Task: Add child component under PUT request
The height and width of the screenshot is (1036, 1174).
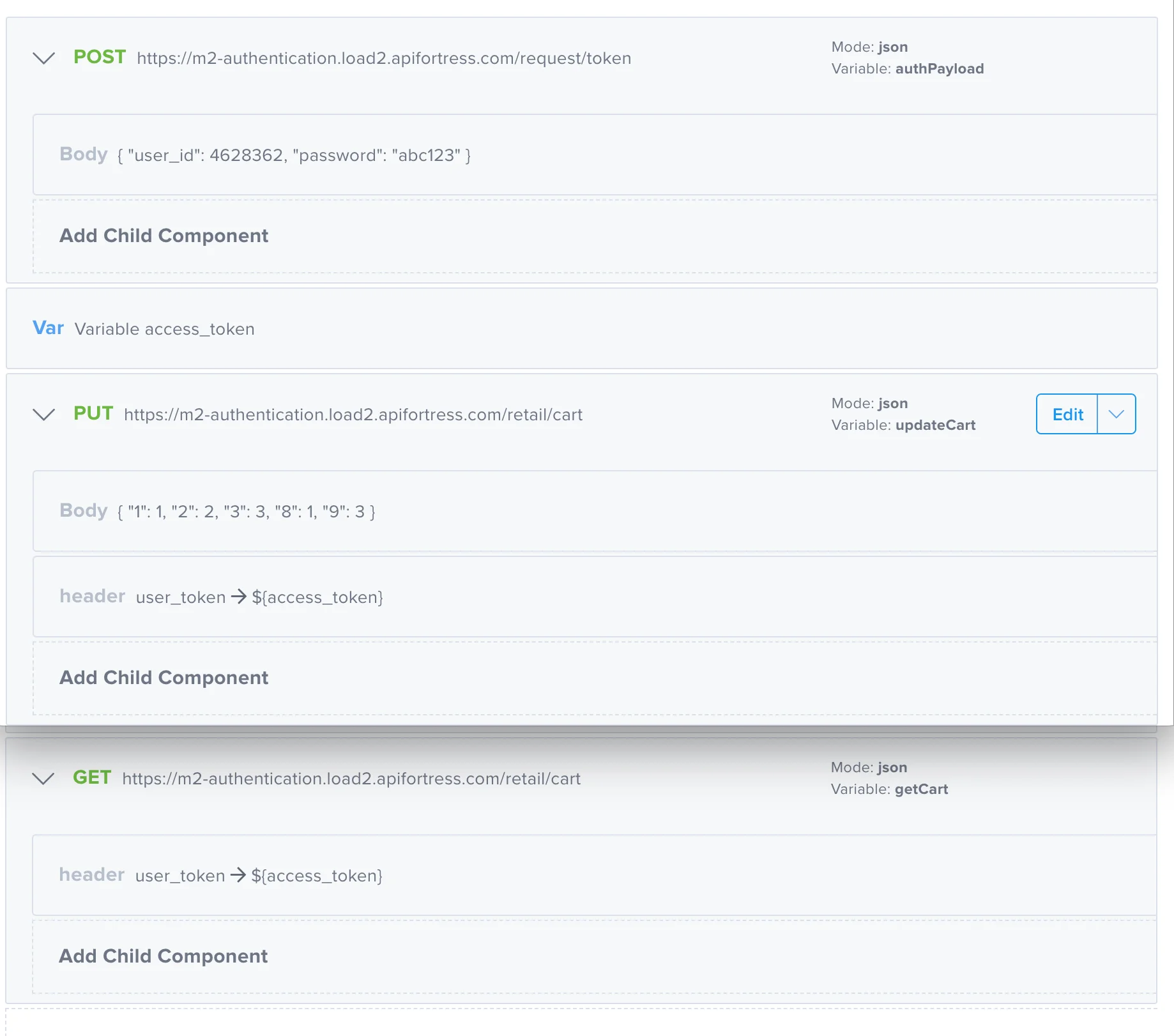Action: pyautogui.click(x=164, y=678)
